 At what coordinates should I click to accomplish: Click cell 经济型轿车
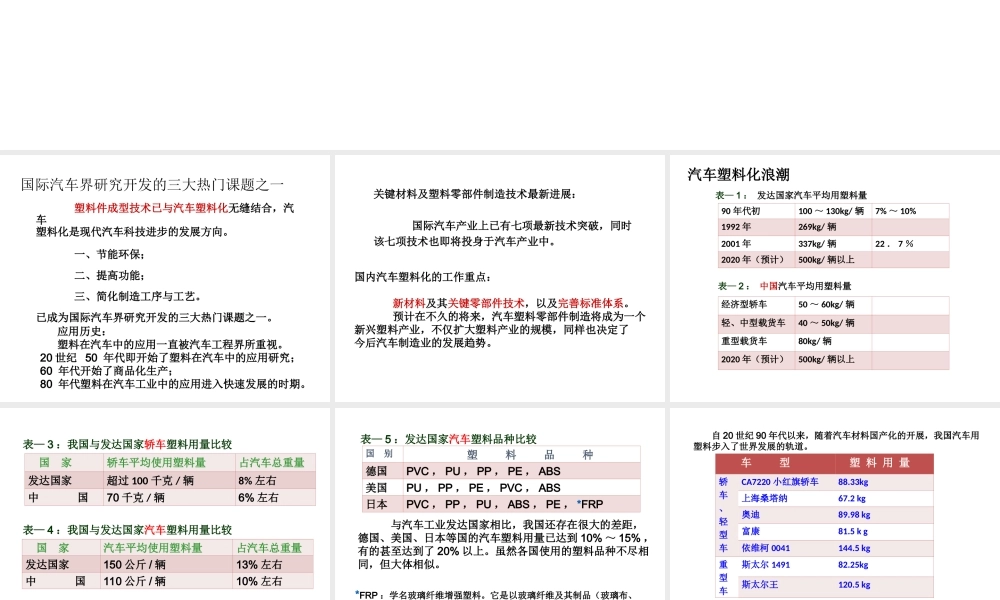[756, 305]
